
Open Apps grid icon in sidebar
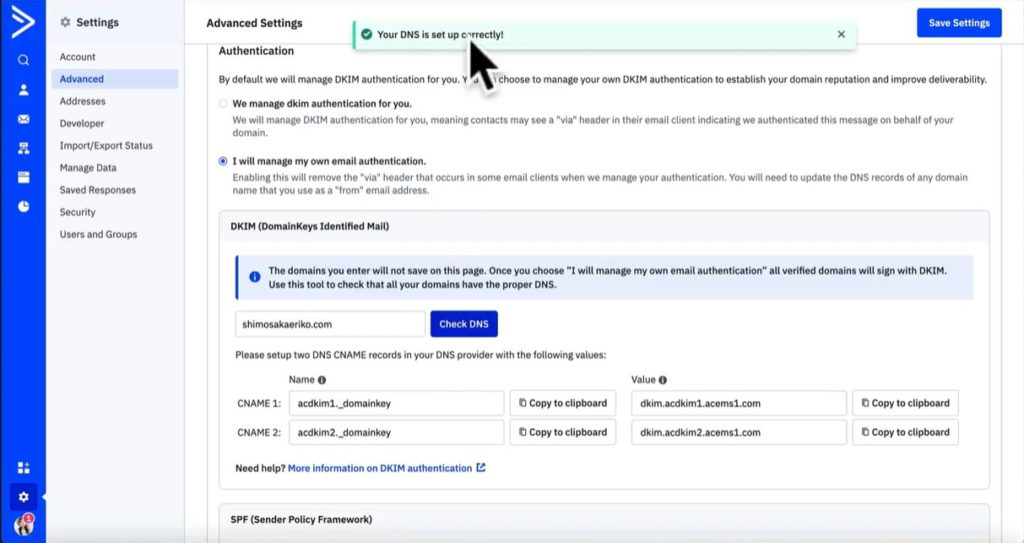(23, 467)
